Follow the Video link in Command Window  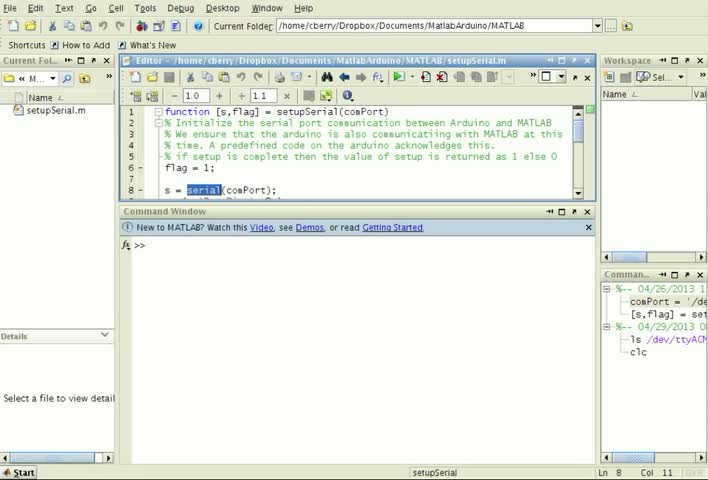tap(262, 228)
